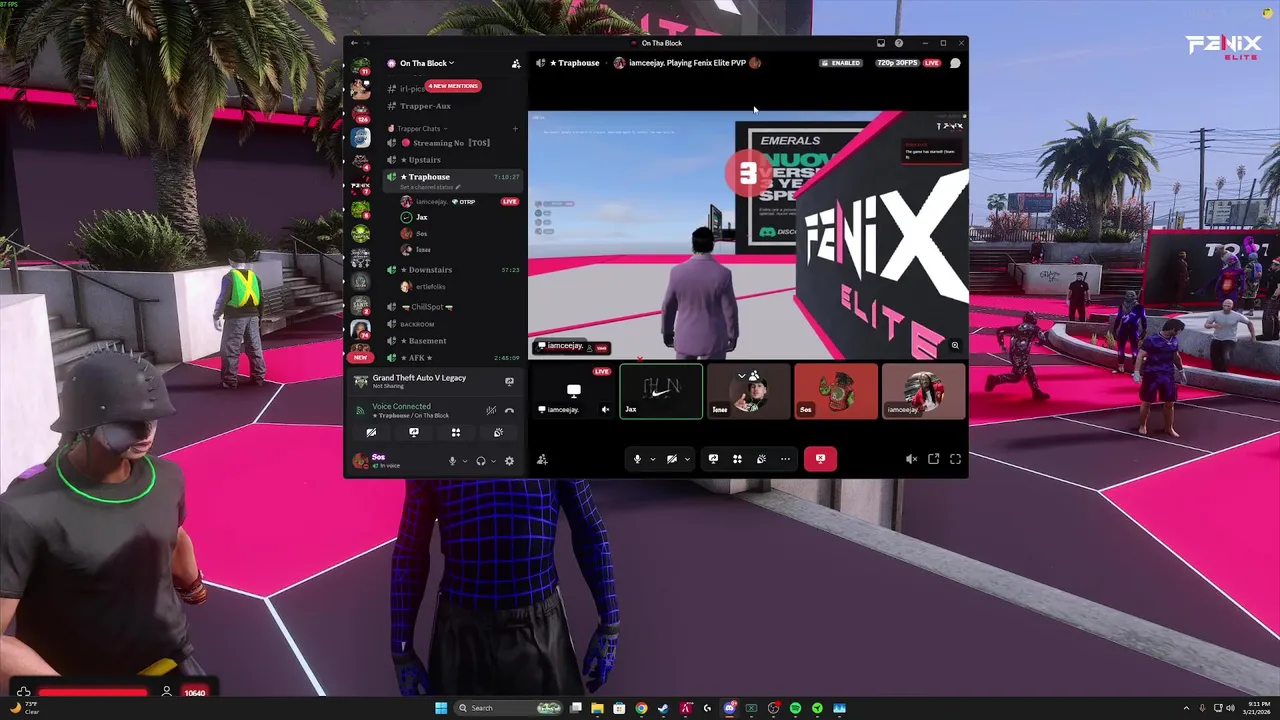Open the Windows Start menu
Viewport: 1280px width, 720px height.
click(x=441, y=708)
